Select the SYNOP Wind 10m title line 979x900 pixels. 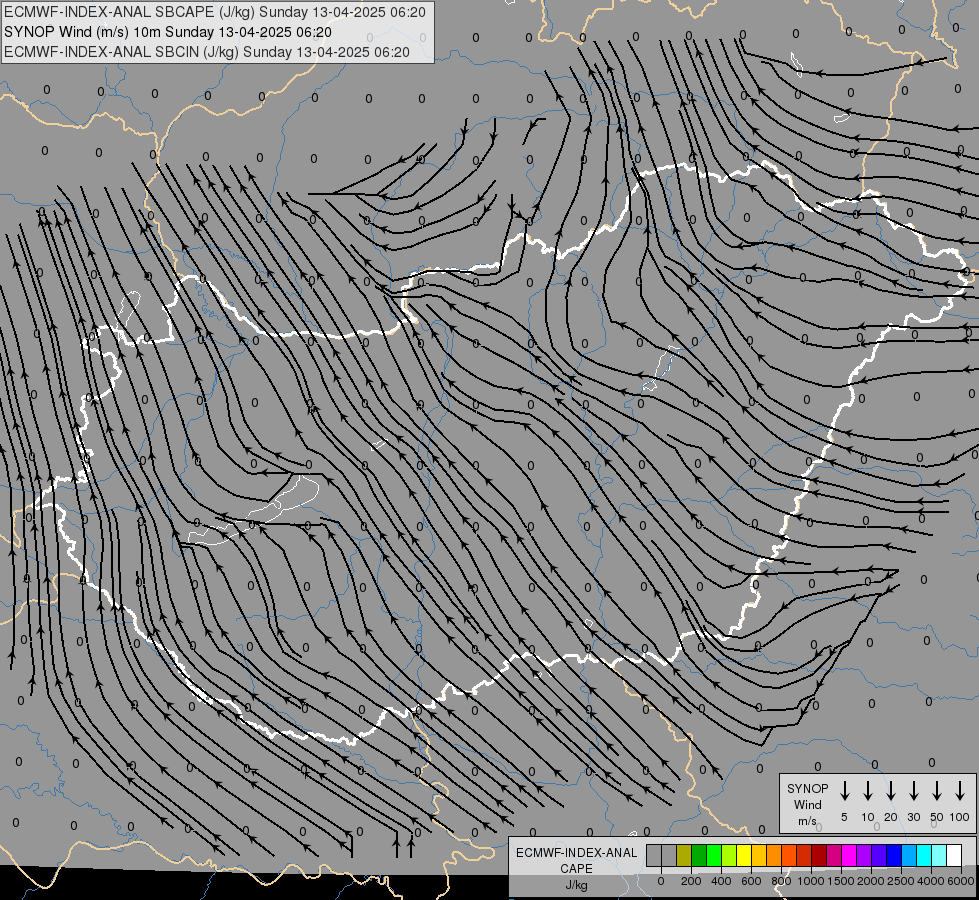[x=168, y=32]
